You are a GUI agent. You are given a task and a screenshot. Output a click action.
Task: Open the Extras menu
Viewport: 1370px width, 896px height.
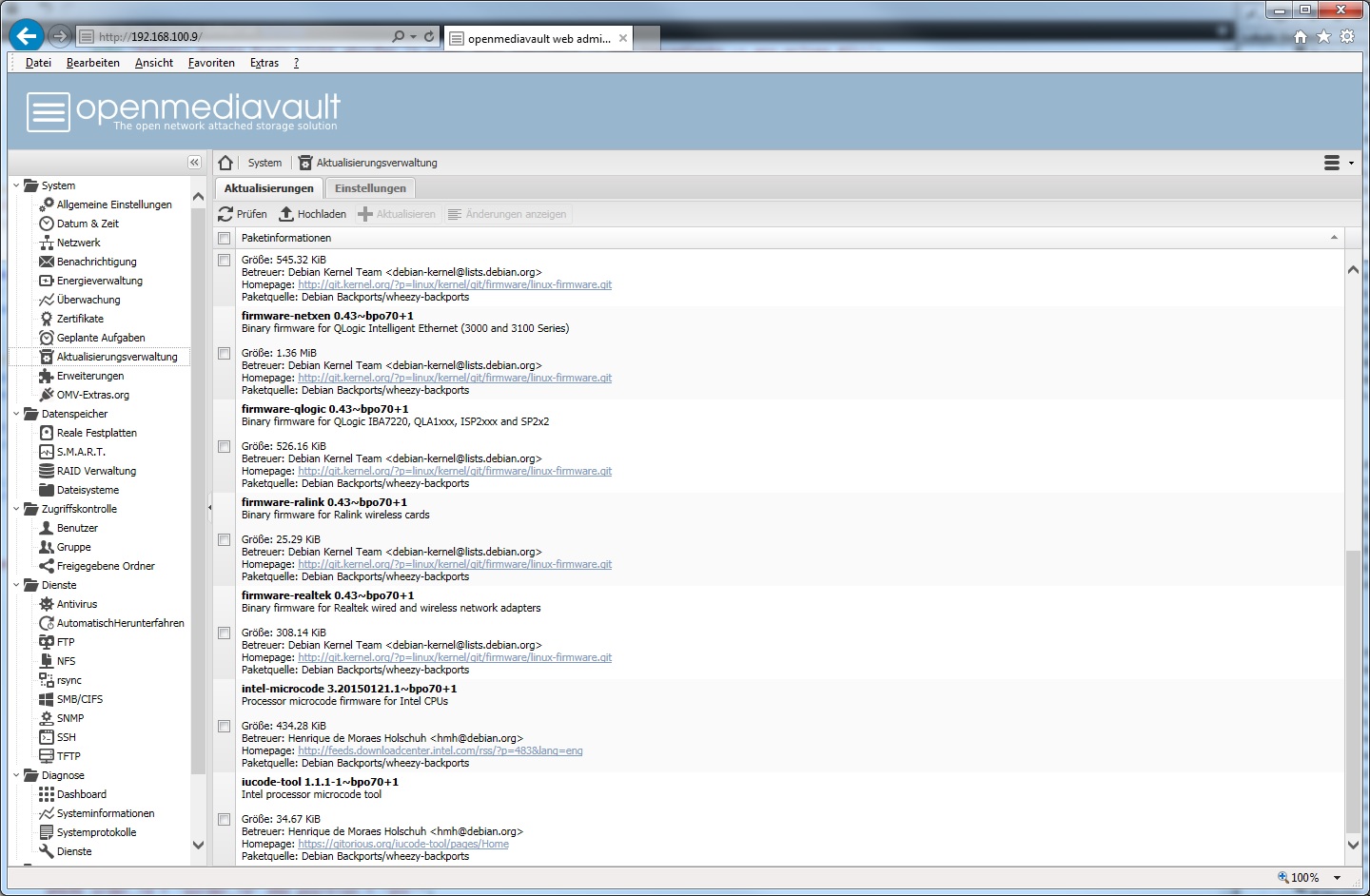264,63
